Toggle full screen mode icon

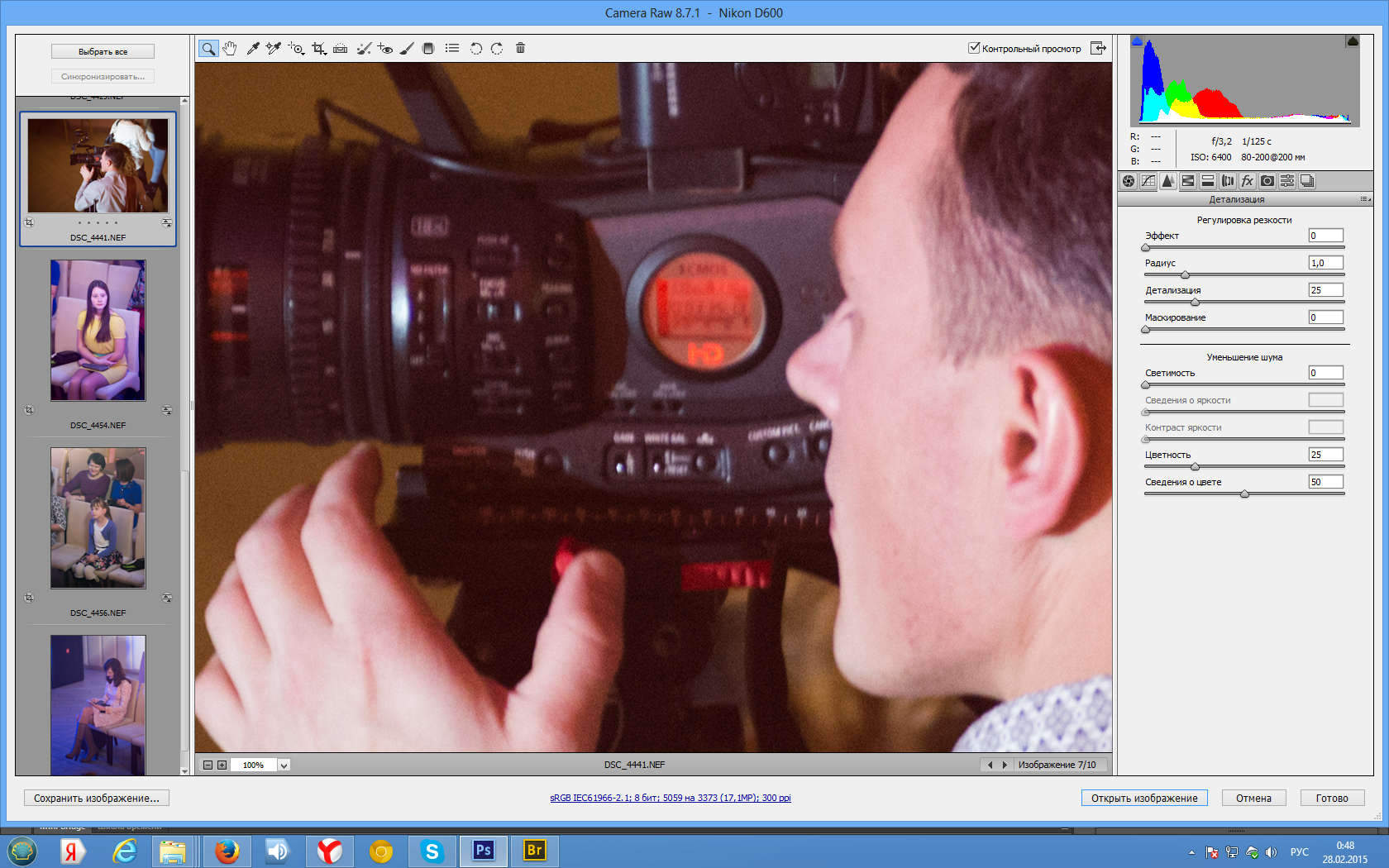click(x=1098, y=48)
